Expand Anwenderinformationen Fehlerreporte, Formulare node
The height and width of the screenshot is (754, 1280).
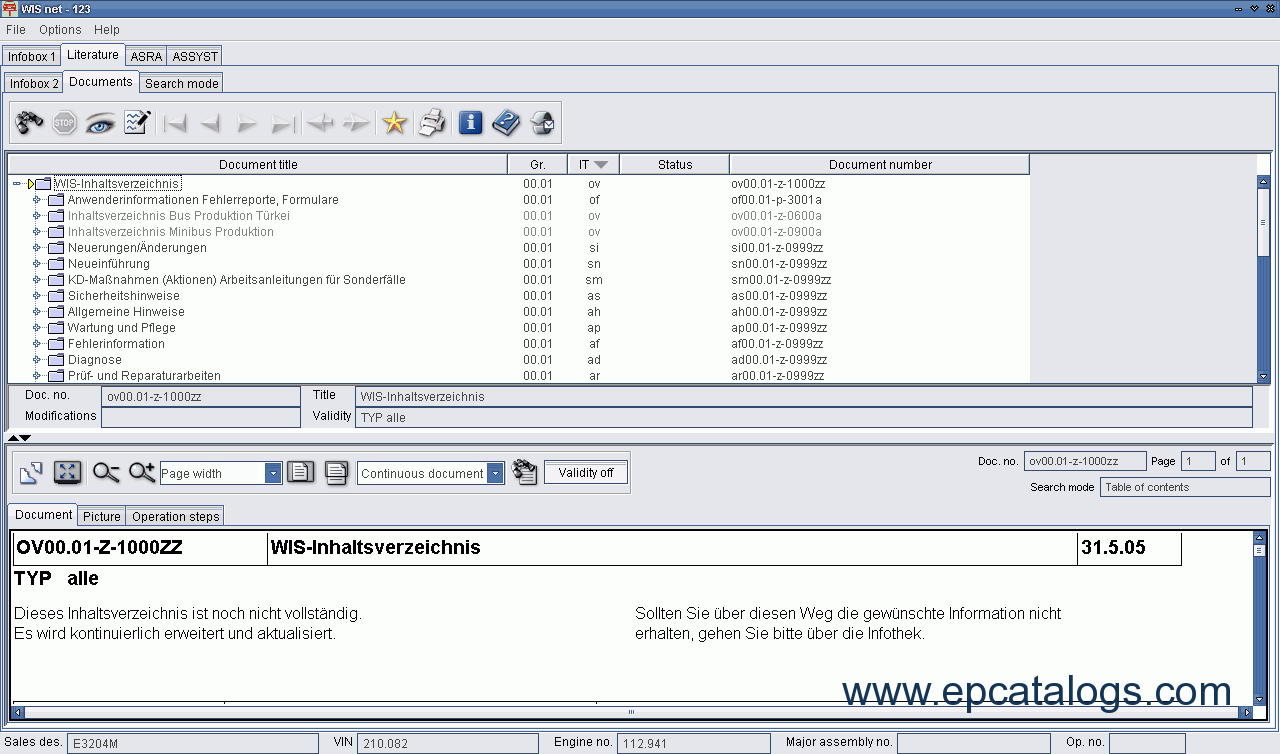coord(37,200)
